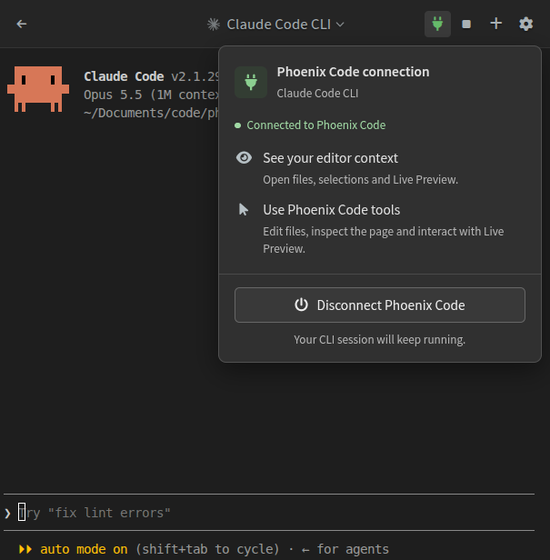Image resolution: width=550 pixels, height=560 pixels.
Task: Click Open files, selections and Live Preview text
Action: (360, 180)
